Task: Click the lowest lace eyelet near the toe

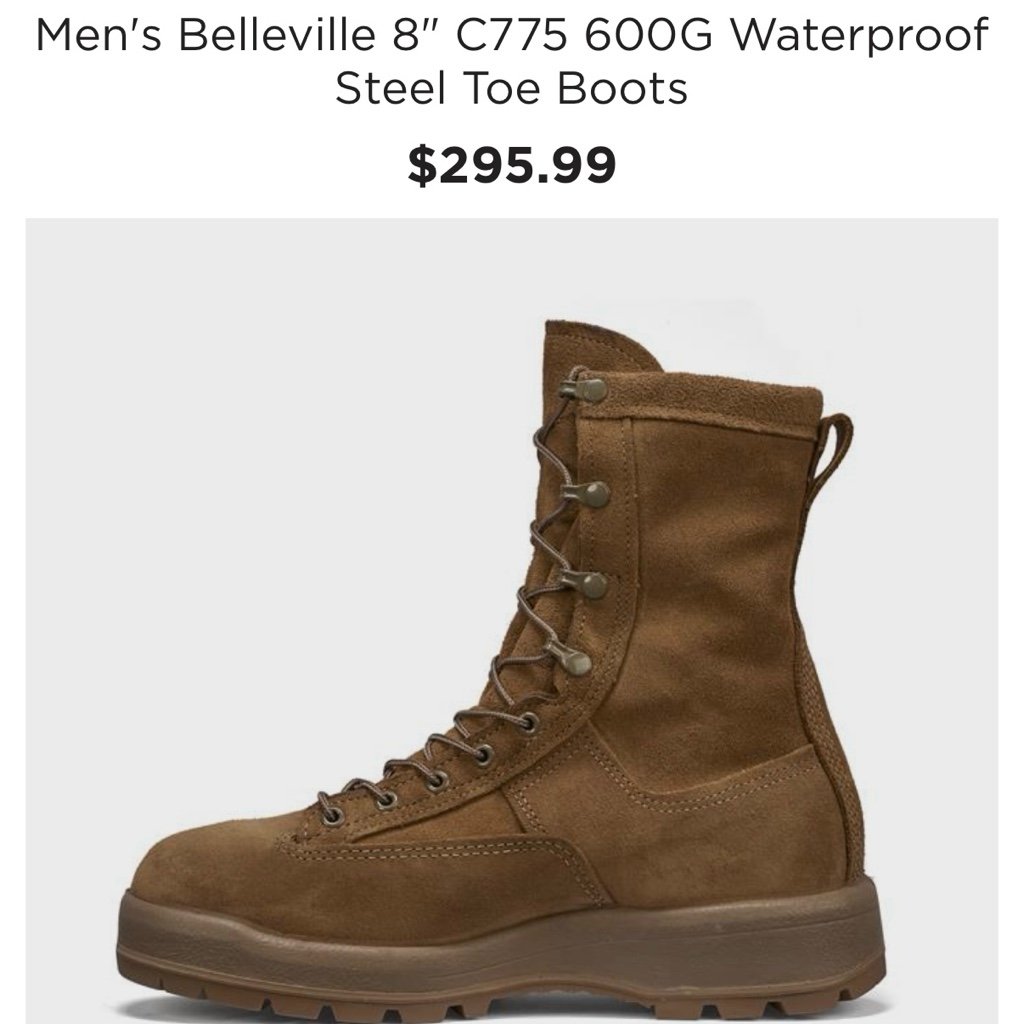Action: [332, 815]
